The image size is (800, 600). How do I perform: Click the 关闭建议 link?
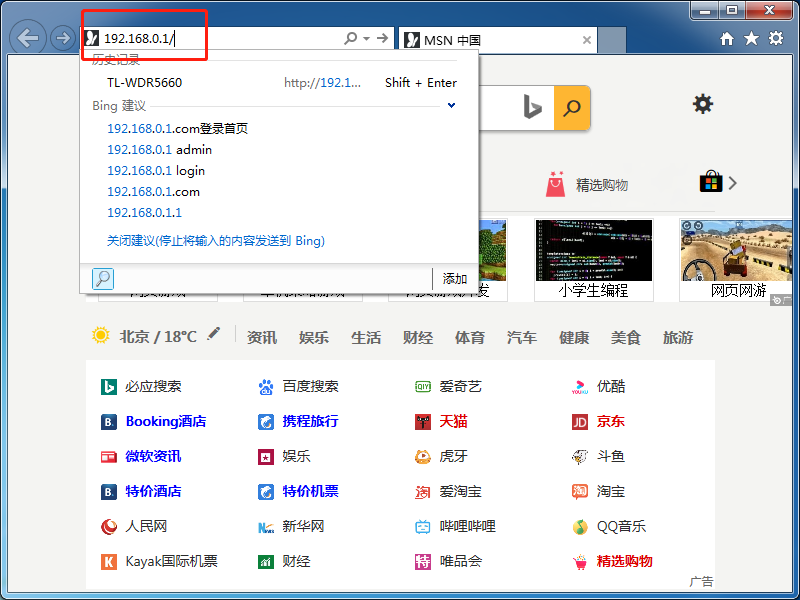[215, 240]
